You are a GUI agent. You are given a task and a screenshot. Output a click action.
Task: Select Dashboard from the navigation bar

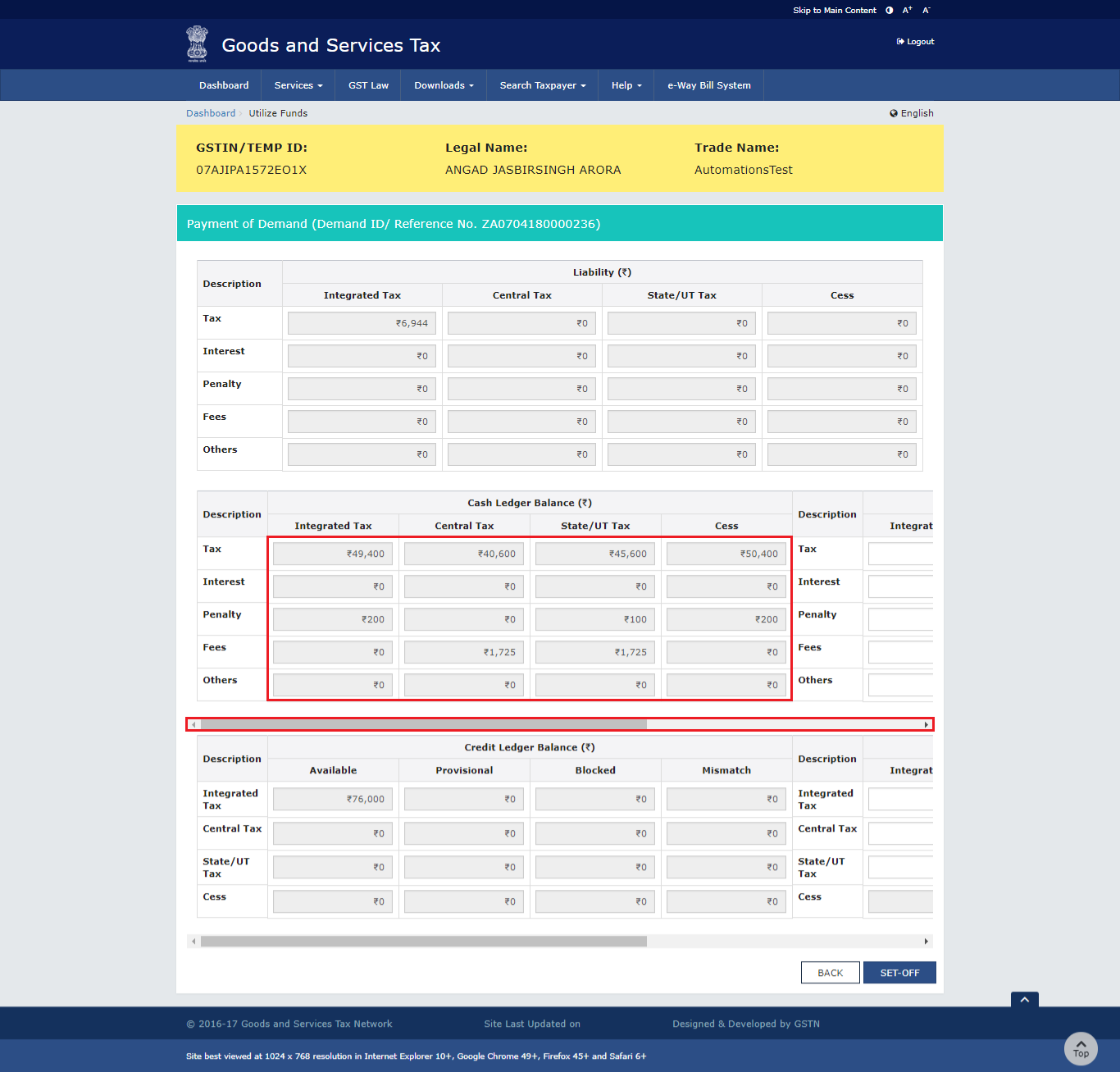[x=223, y=85]
